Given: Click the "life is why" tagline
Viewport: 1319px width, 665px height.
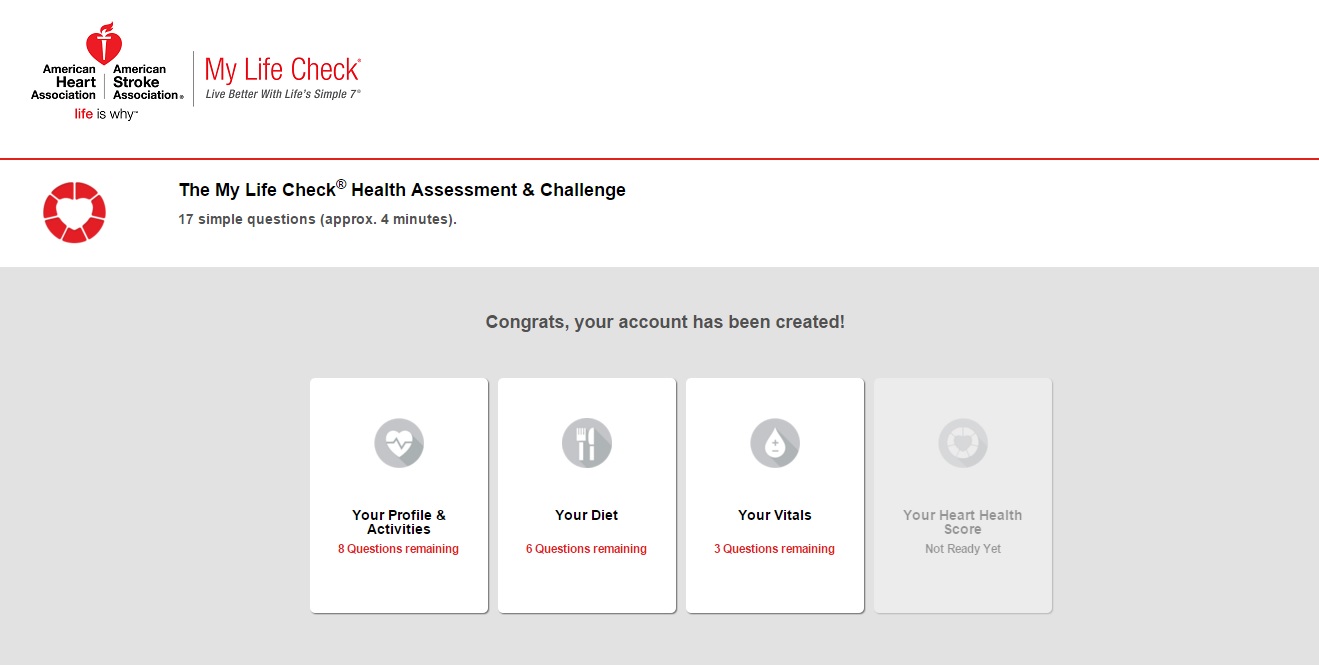Looking at the screenshot, I should click(106, 114).
